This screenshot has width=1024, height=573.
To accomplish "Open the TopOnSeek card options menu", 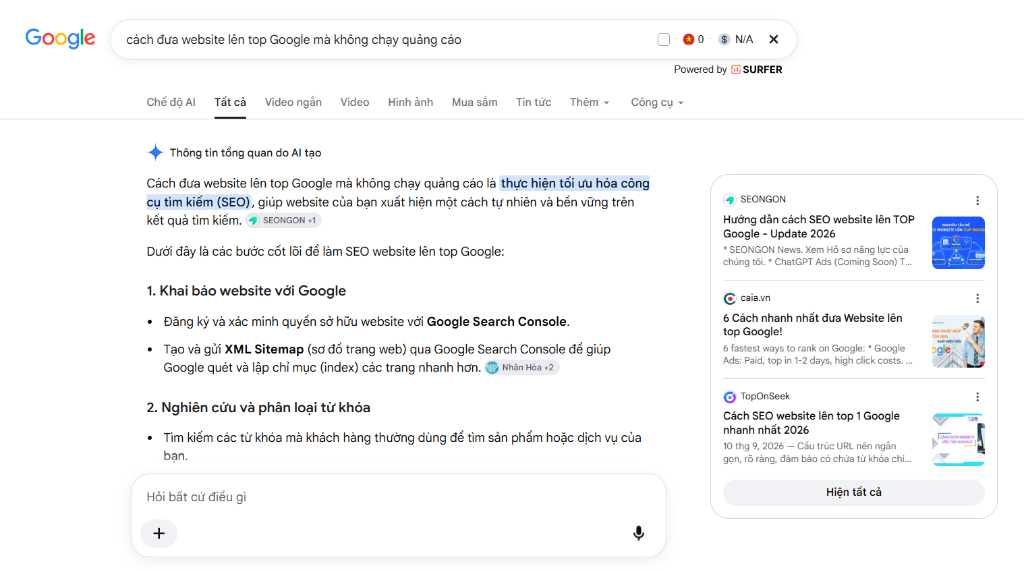I will [x=977, y=397].
